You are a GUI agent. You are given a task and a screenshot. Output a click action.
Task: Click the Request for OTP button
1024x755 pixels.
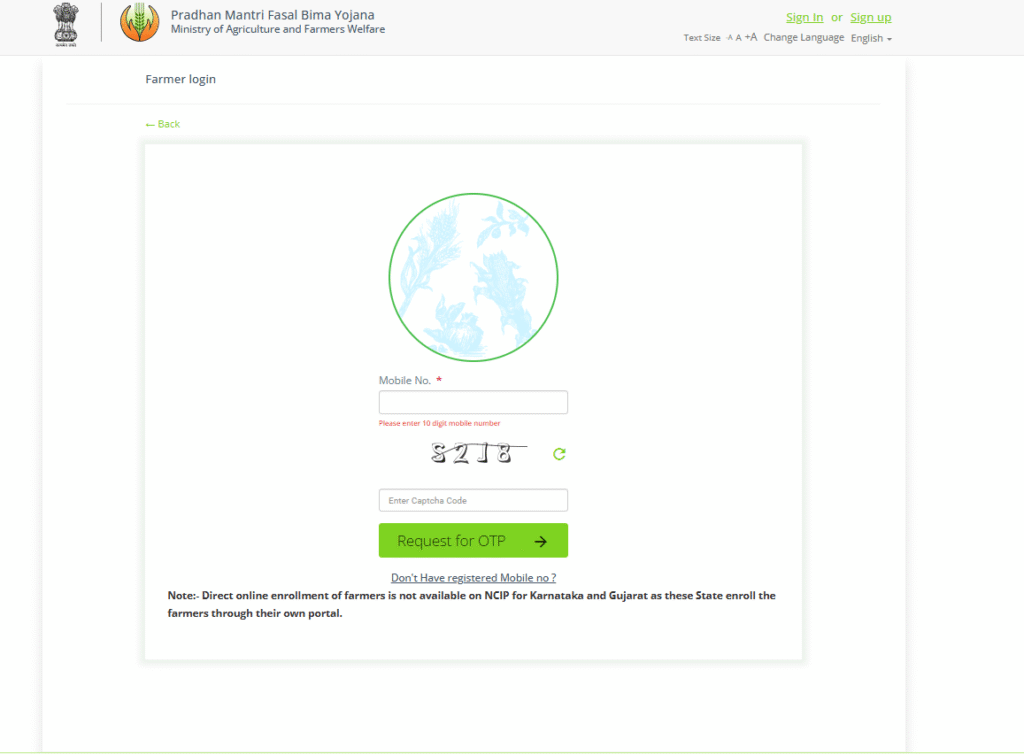(x=473, y=540)
